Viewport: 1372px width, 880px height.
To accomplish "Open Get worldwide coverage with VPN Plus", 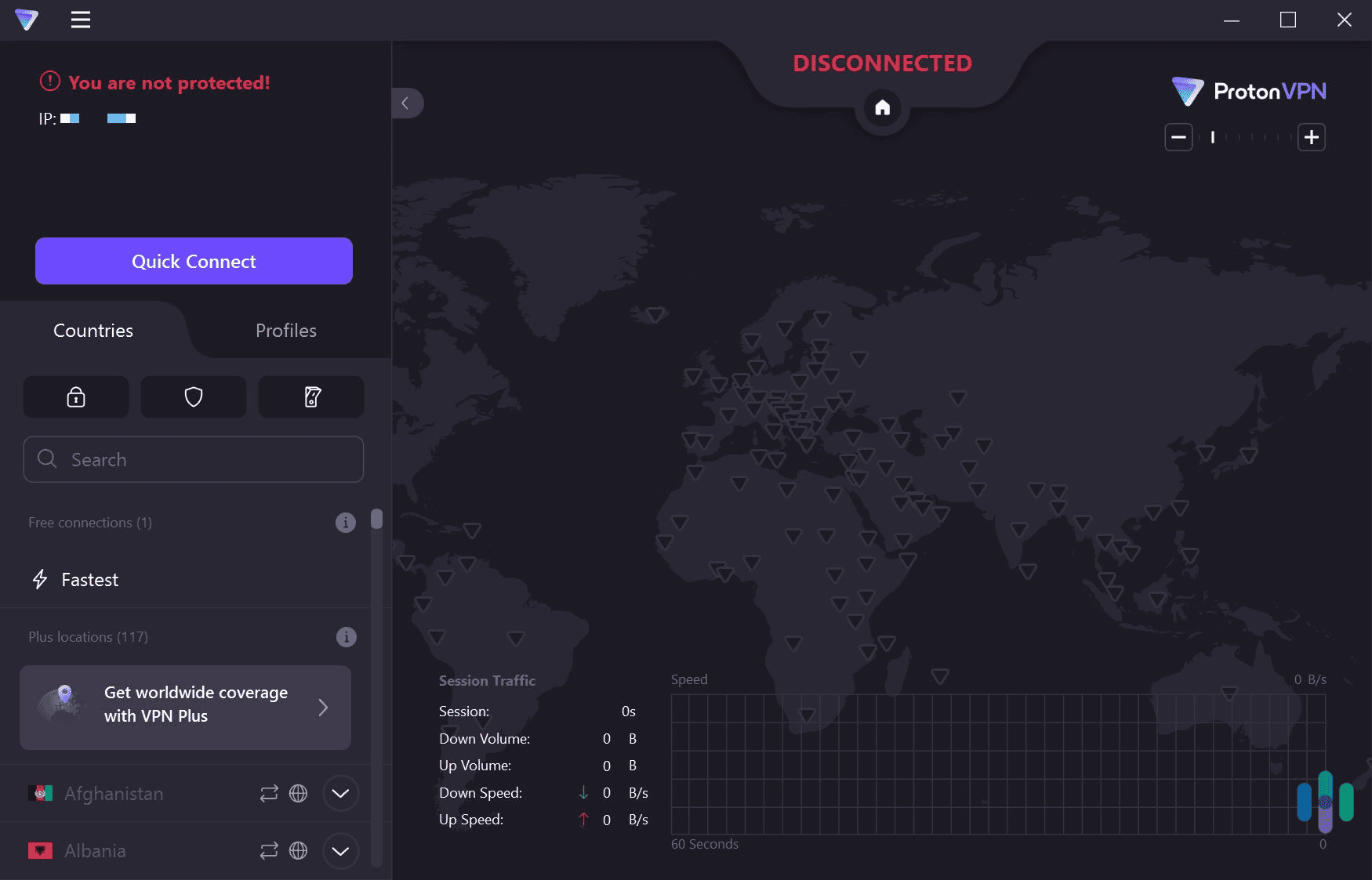I will click(x=185, y=707).
